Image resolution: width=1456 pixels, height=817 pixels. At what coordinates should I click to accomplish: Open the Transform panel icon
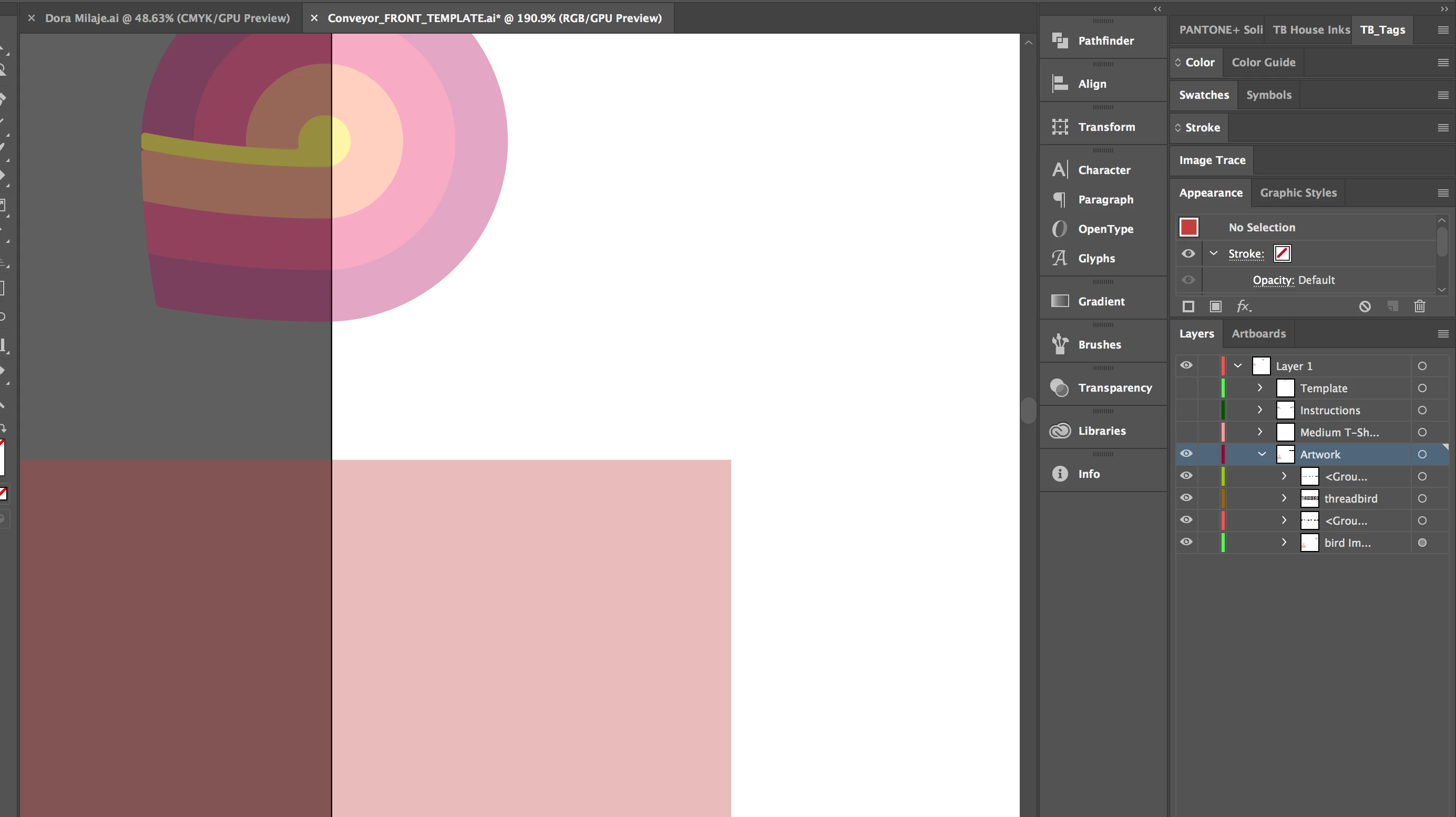click(1060, 127)
